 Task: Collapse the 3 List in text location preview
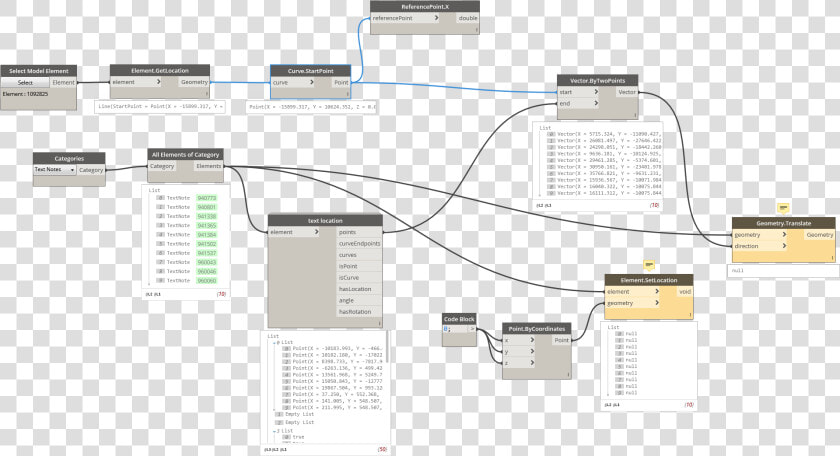coord(274,430)
